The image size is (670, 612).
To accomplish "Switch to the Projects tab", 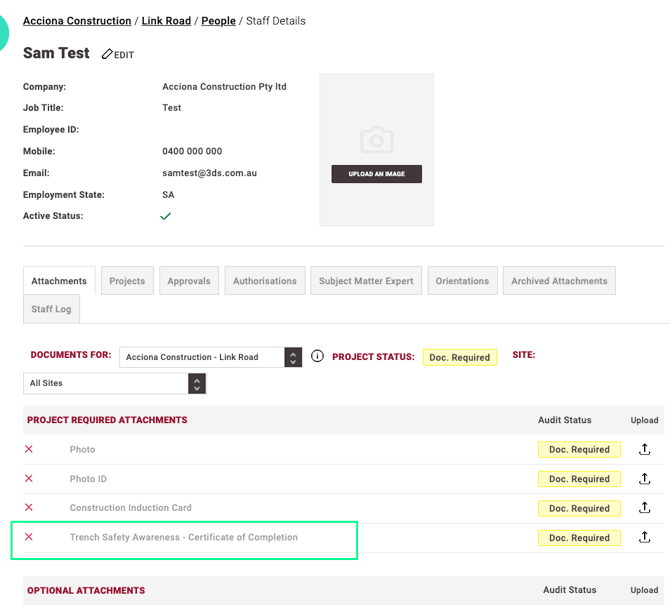I will [127, 281].
